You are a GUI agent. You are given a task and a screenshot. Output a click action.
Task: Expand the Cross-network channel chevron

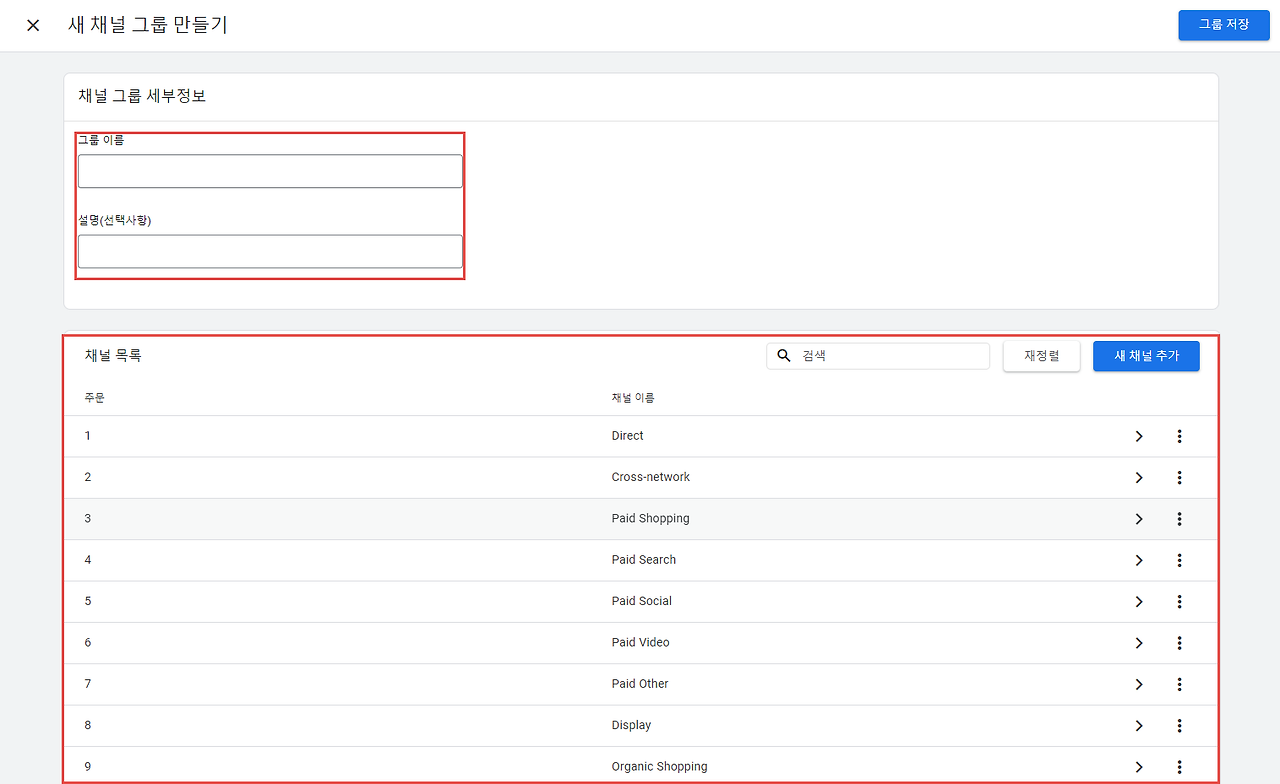[1138, 478]
